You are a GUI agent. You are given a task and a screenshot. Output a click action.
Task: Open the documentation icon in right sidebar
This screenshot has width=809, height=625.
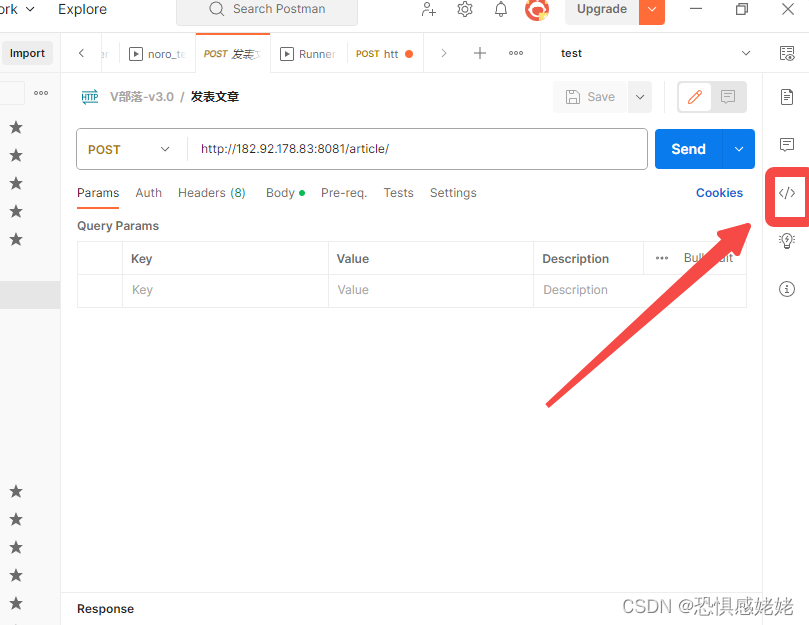coord(787,97)
